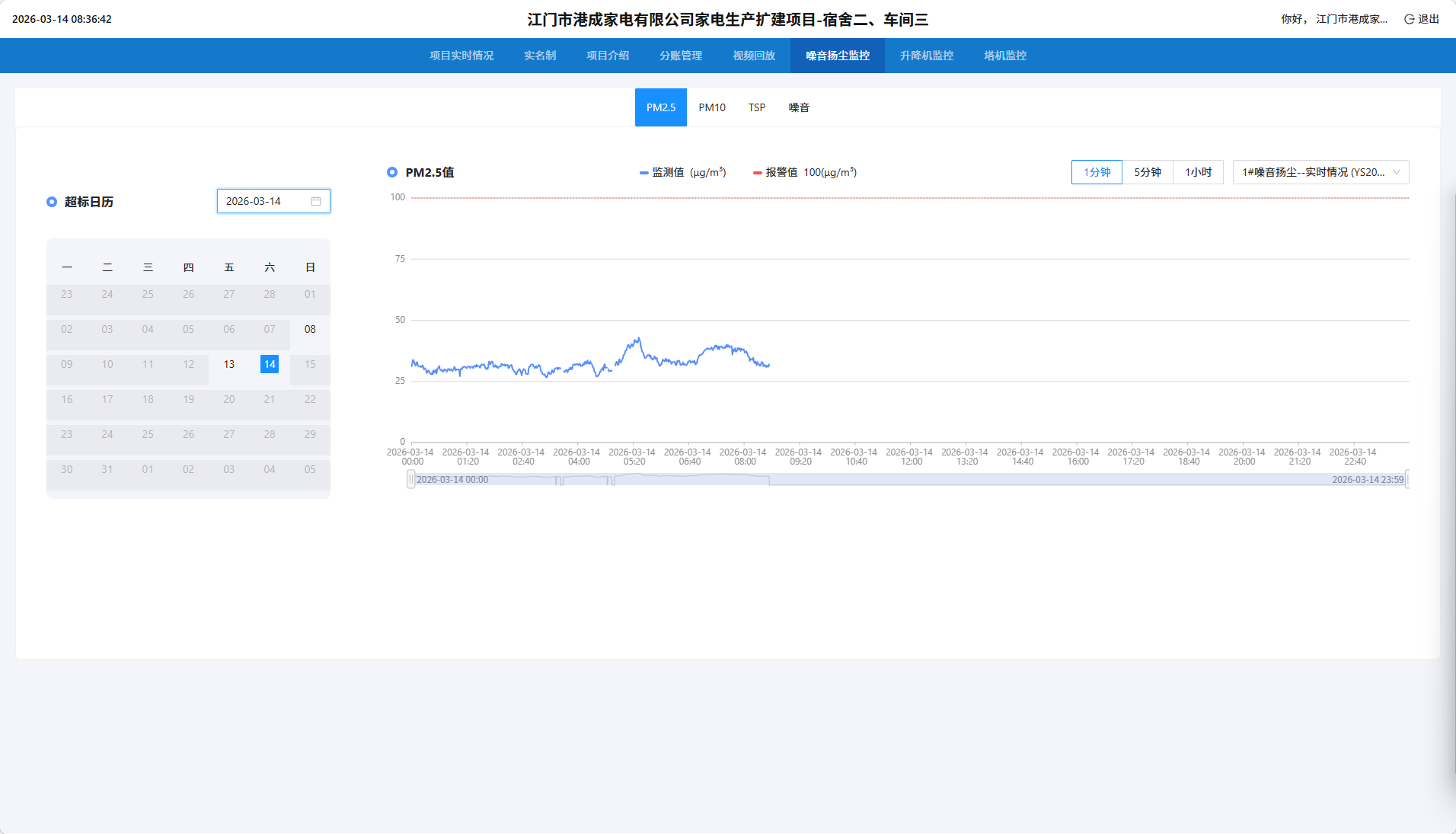Image resolution: width=1456 pixels, height=834 pixels.
Task: Switch to the PM10 tab
Action: (712, 107)
